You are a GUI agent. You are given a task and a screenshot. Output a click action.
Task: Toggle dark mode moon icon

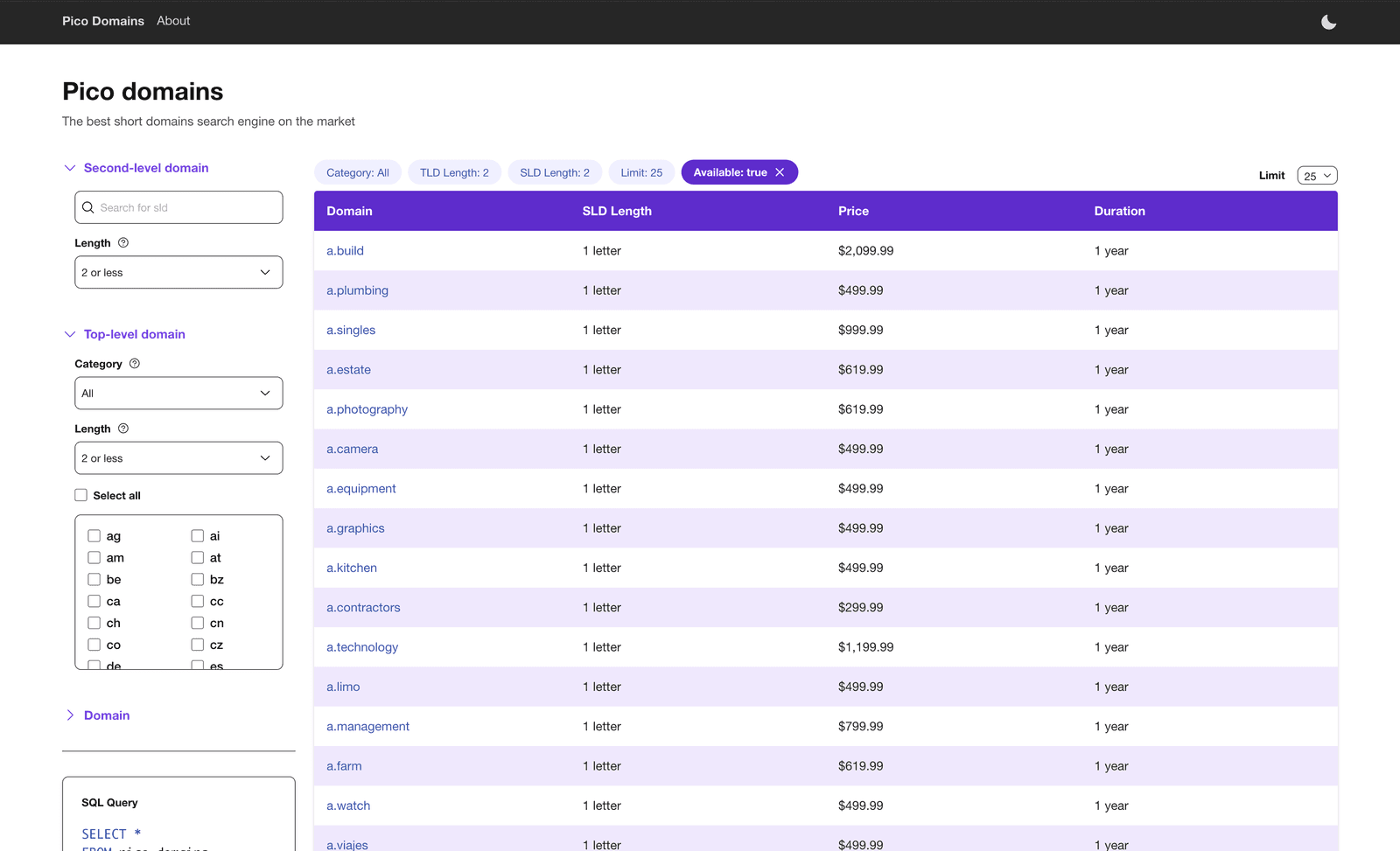1328,22
